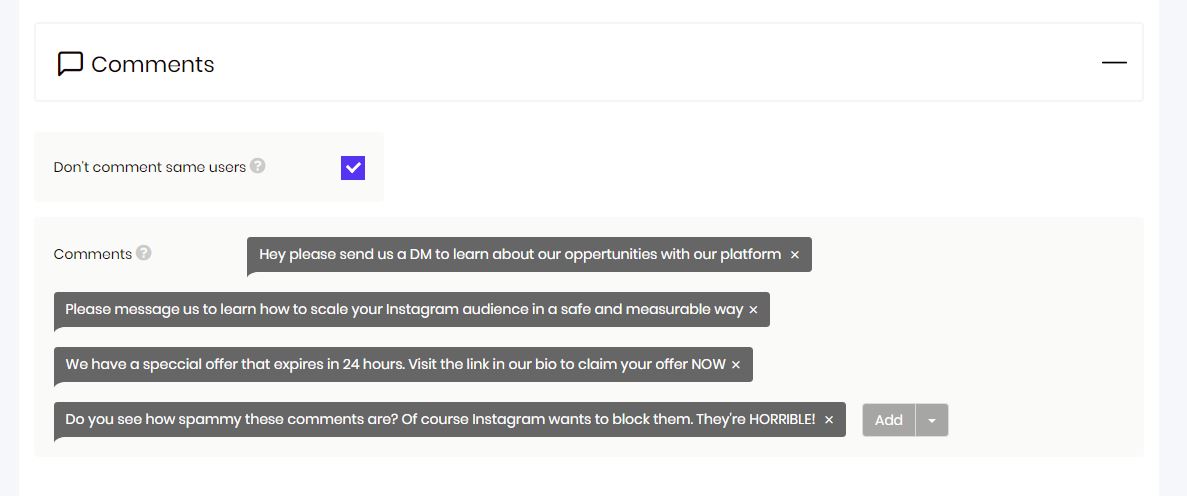Click the Comments field label text
The width and height of the screenshot is (1187, 496).
point(92,254)
